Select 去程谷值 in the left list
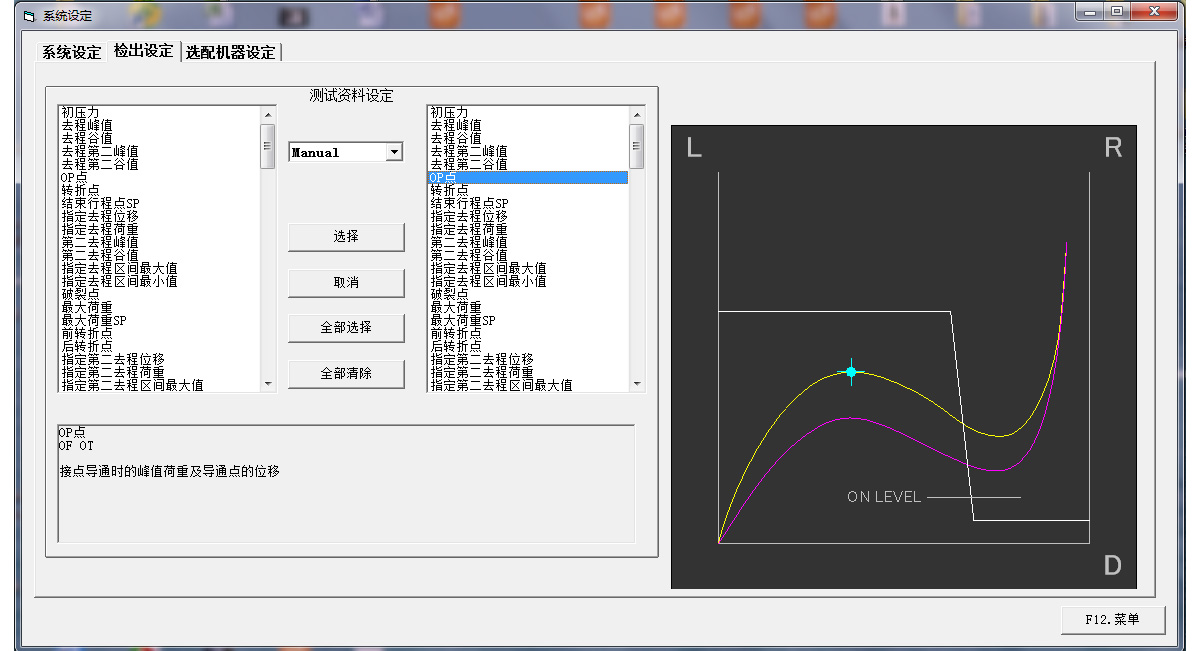Screen dimensions: 1200x651 159,138
